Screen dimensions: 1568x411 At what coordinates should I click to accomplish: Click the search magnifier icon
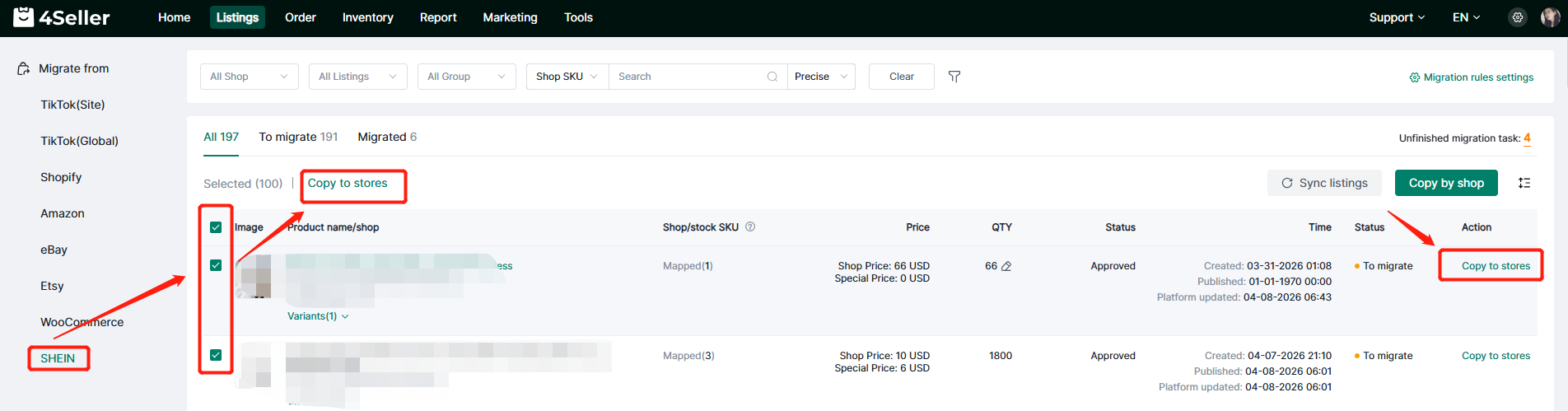coord(772,77)
